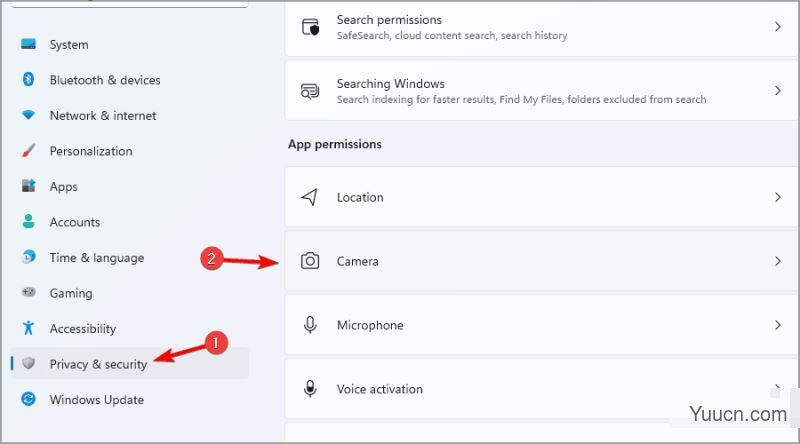The height and width of the screenshot is (444, 800).
Task: Click SafeSearch, cloud content search description
Action: click(452, 35)
